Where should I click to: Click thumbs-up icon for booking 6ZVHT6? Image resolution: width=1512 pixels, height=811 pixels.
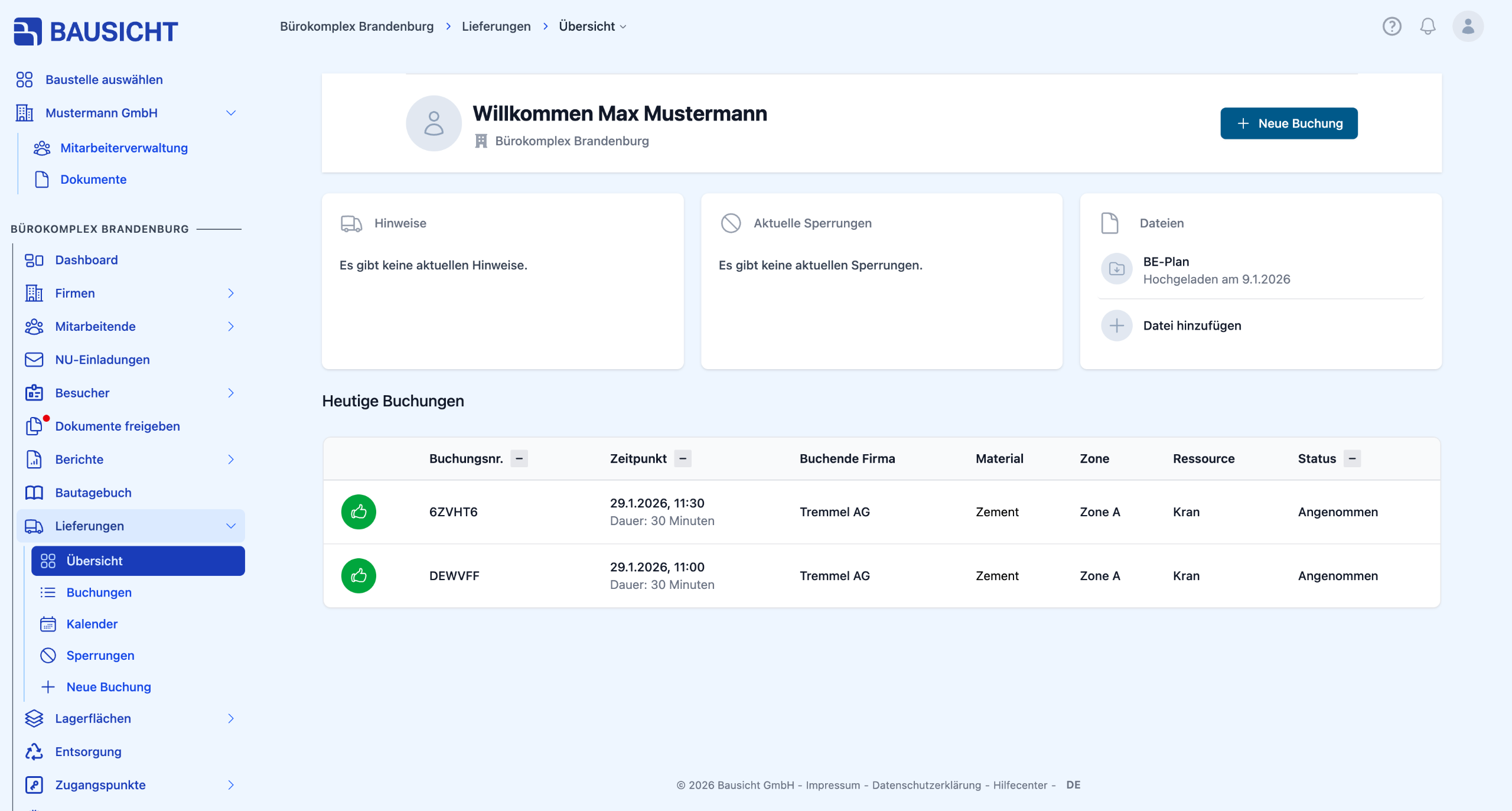(x=359, y=512)
